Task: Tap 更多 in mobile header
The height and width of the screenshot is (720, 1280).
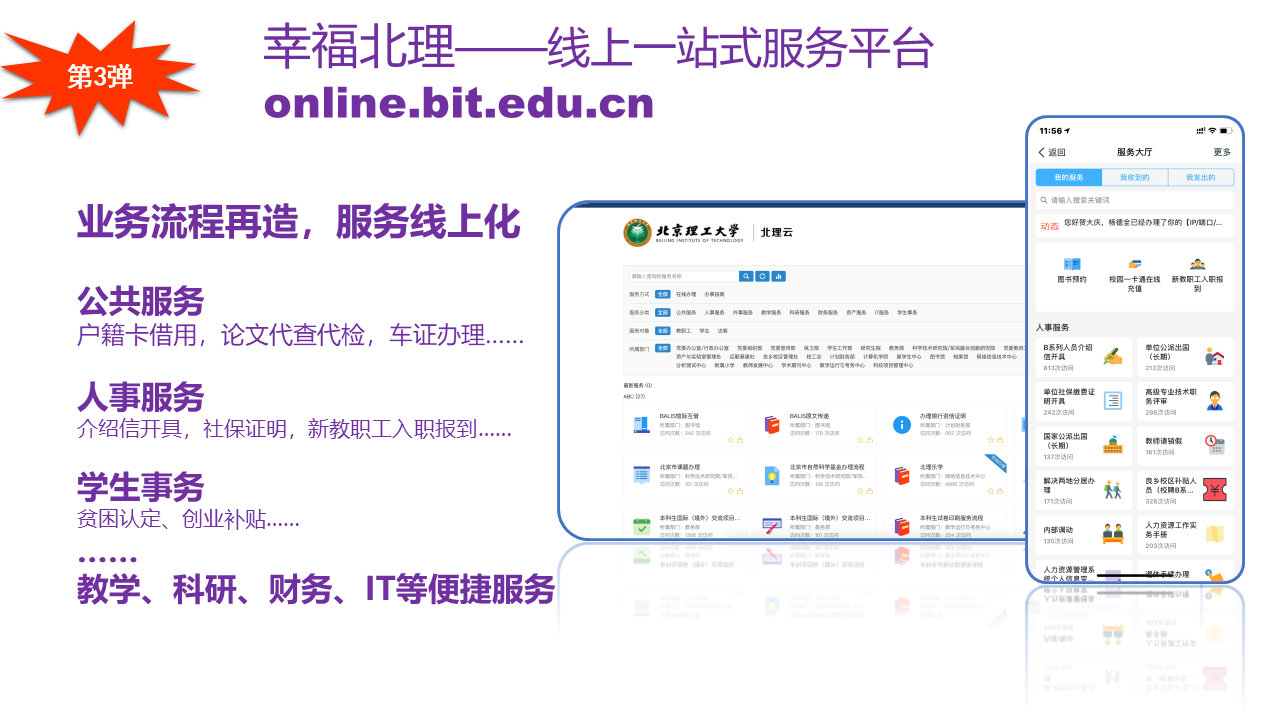Action: [1222, 152]
